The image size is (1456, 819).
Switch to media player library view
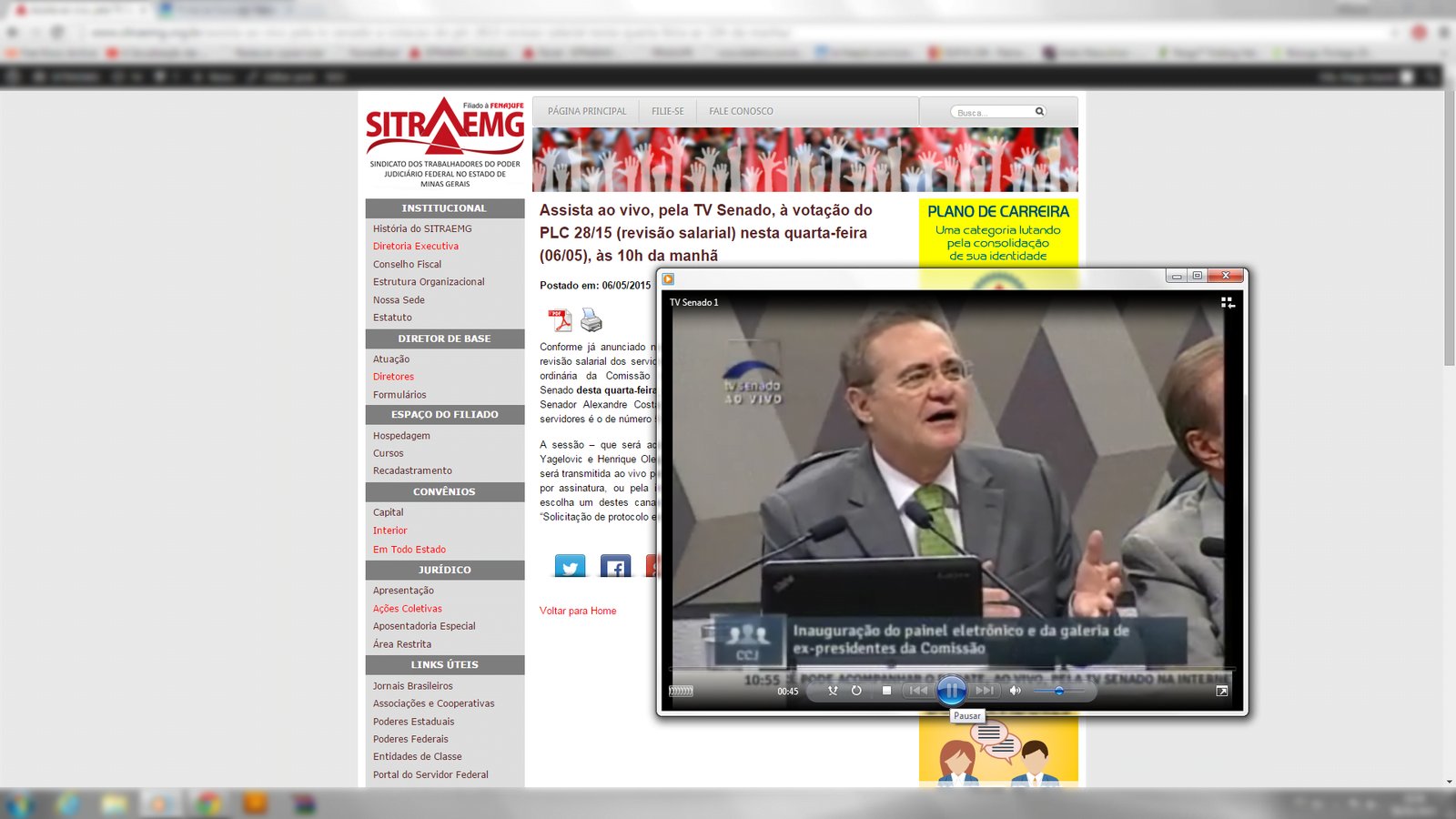pos(1227,302)
